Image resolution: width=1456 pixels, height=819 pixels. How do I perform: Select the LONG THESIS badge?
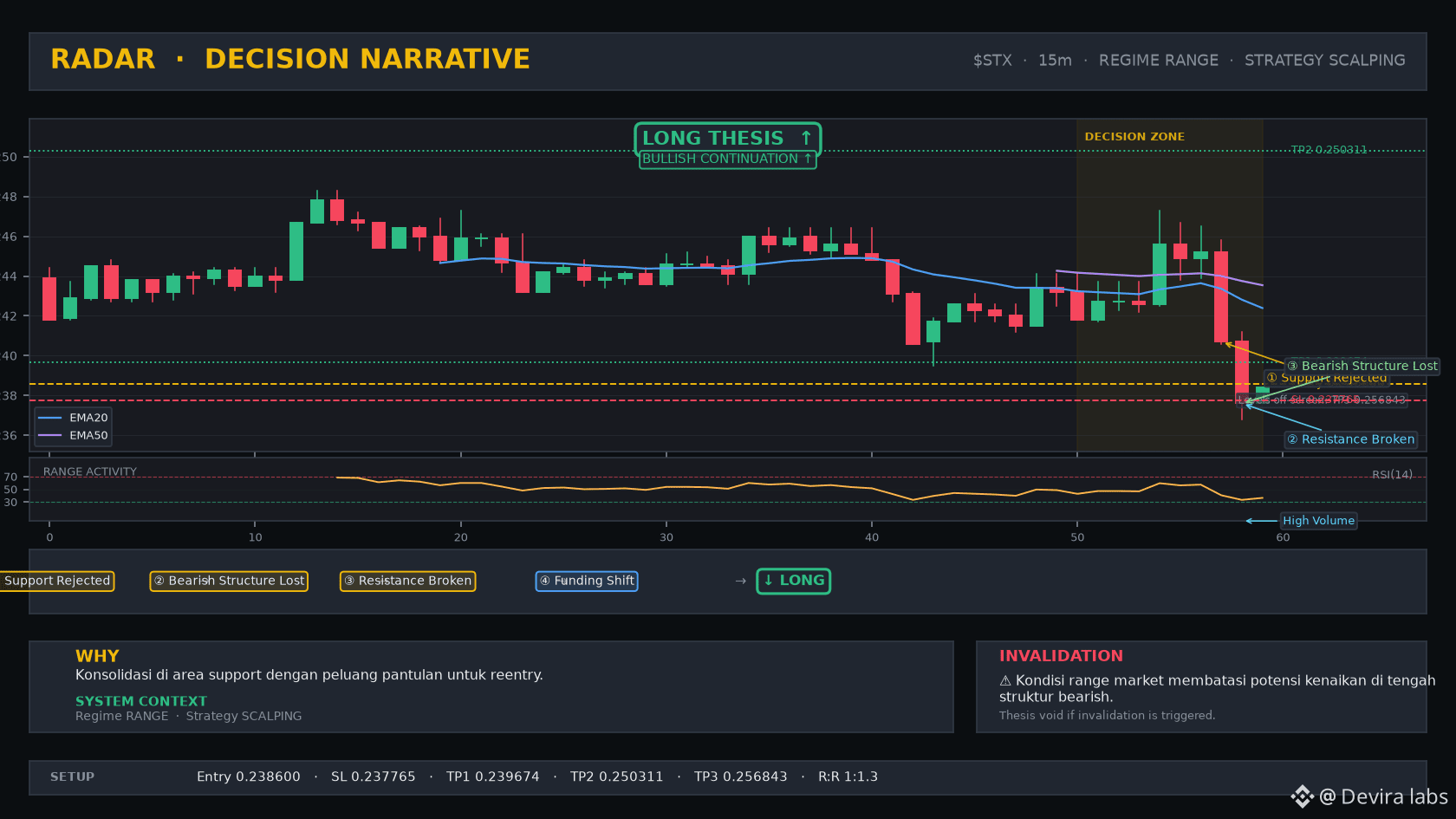tap(727, 138)
